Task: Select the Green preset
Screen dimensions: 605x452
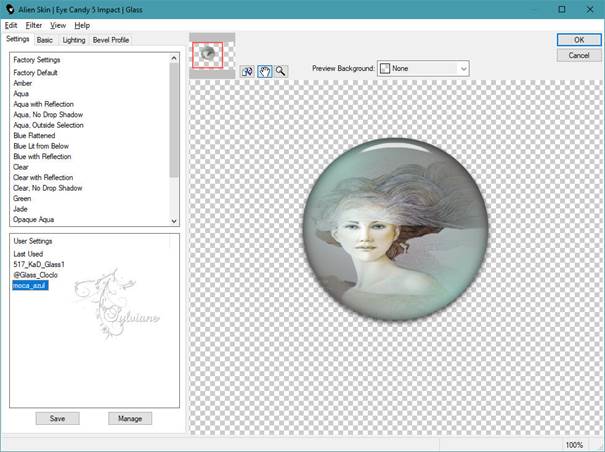Action: click(22, 198)
